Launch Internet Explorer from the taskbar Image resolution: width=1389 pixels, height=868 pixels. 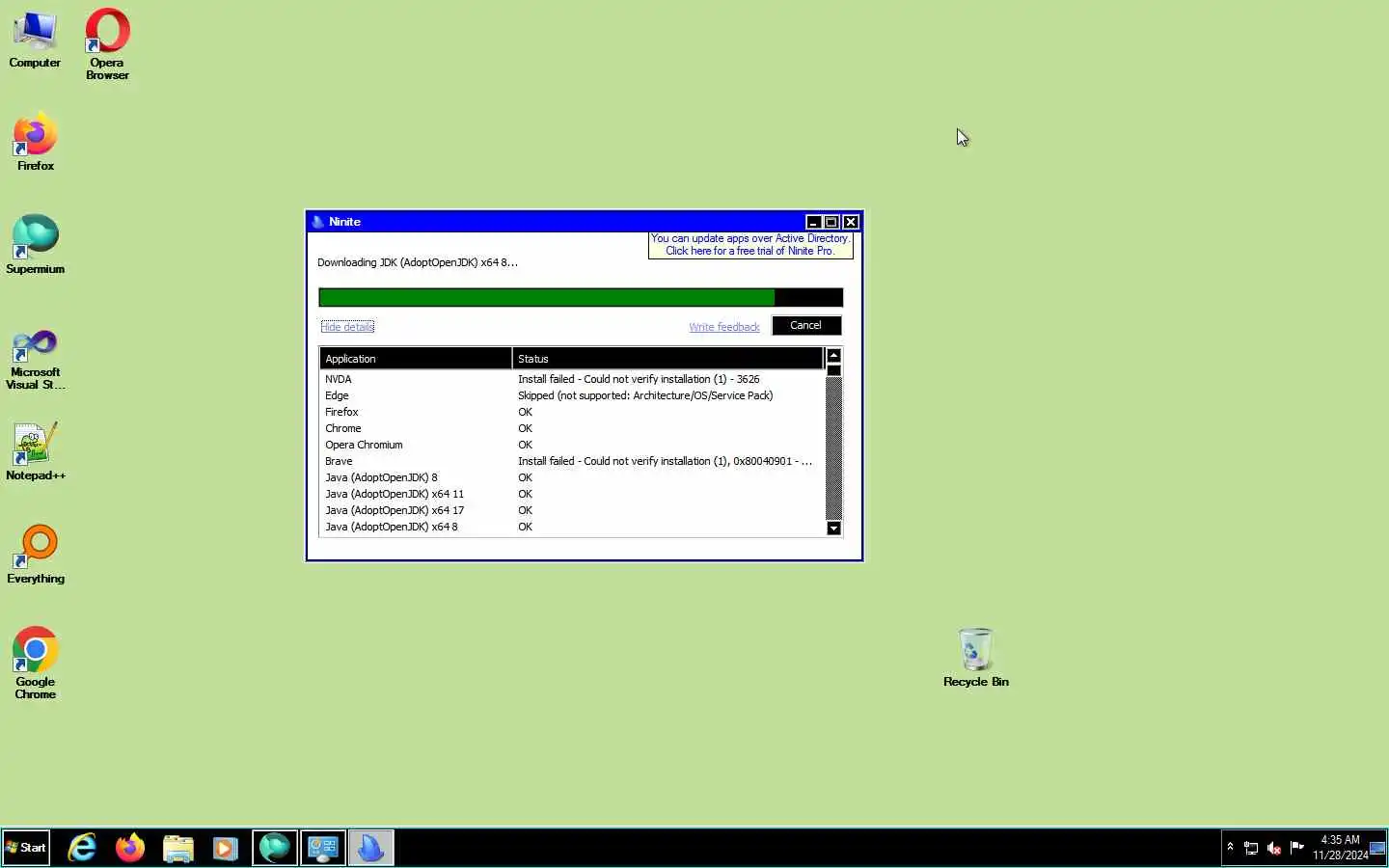tap(83, 848)
